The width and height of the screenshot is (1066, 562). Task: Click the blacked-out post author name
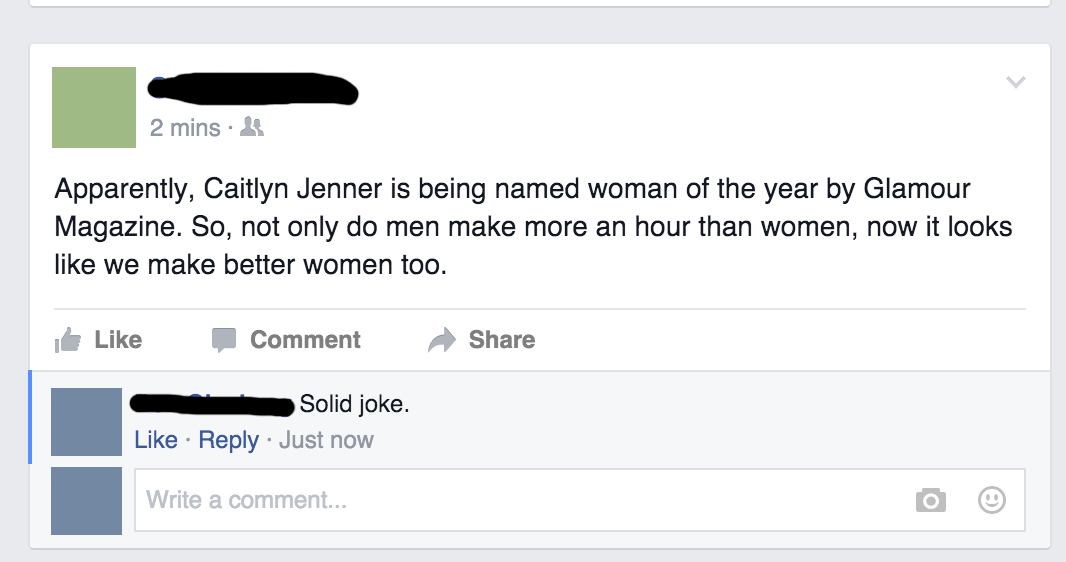point(252,90)
